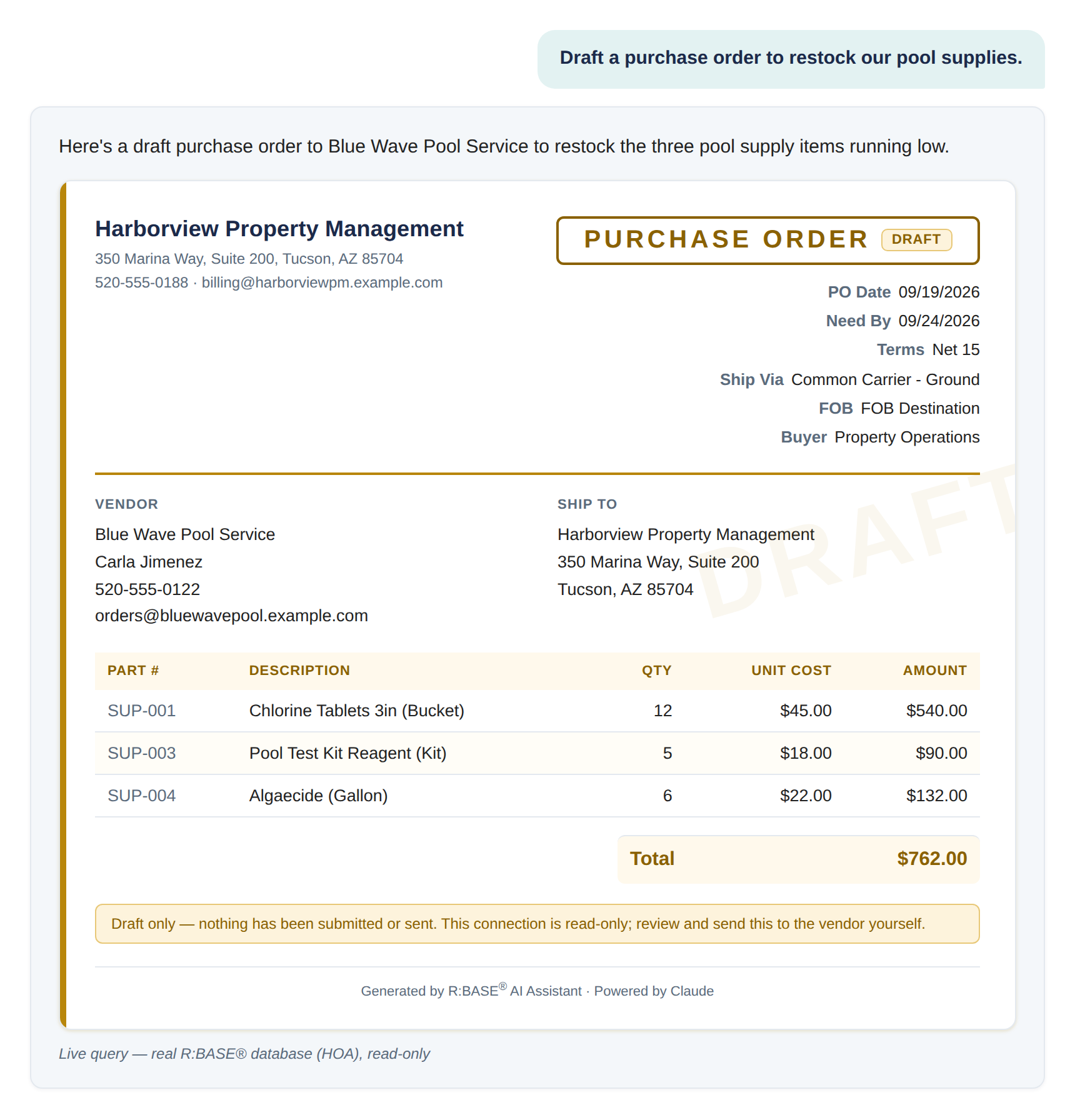Click vendor phone 520-555-0122
The width and height of the screenshot is (1075, 1120).
click(147, 589)
